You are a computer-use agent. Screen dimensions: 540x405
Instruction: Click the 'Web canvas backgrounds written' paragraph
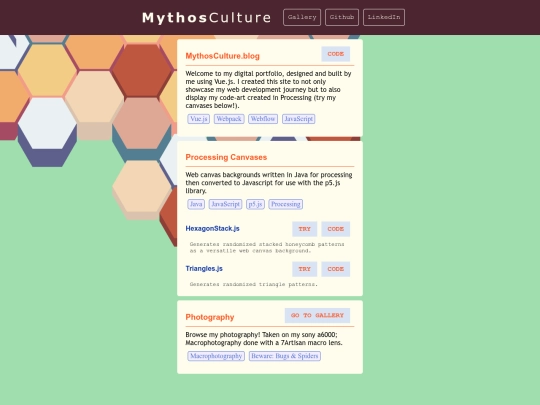[x=269, y=183]
